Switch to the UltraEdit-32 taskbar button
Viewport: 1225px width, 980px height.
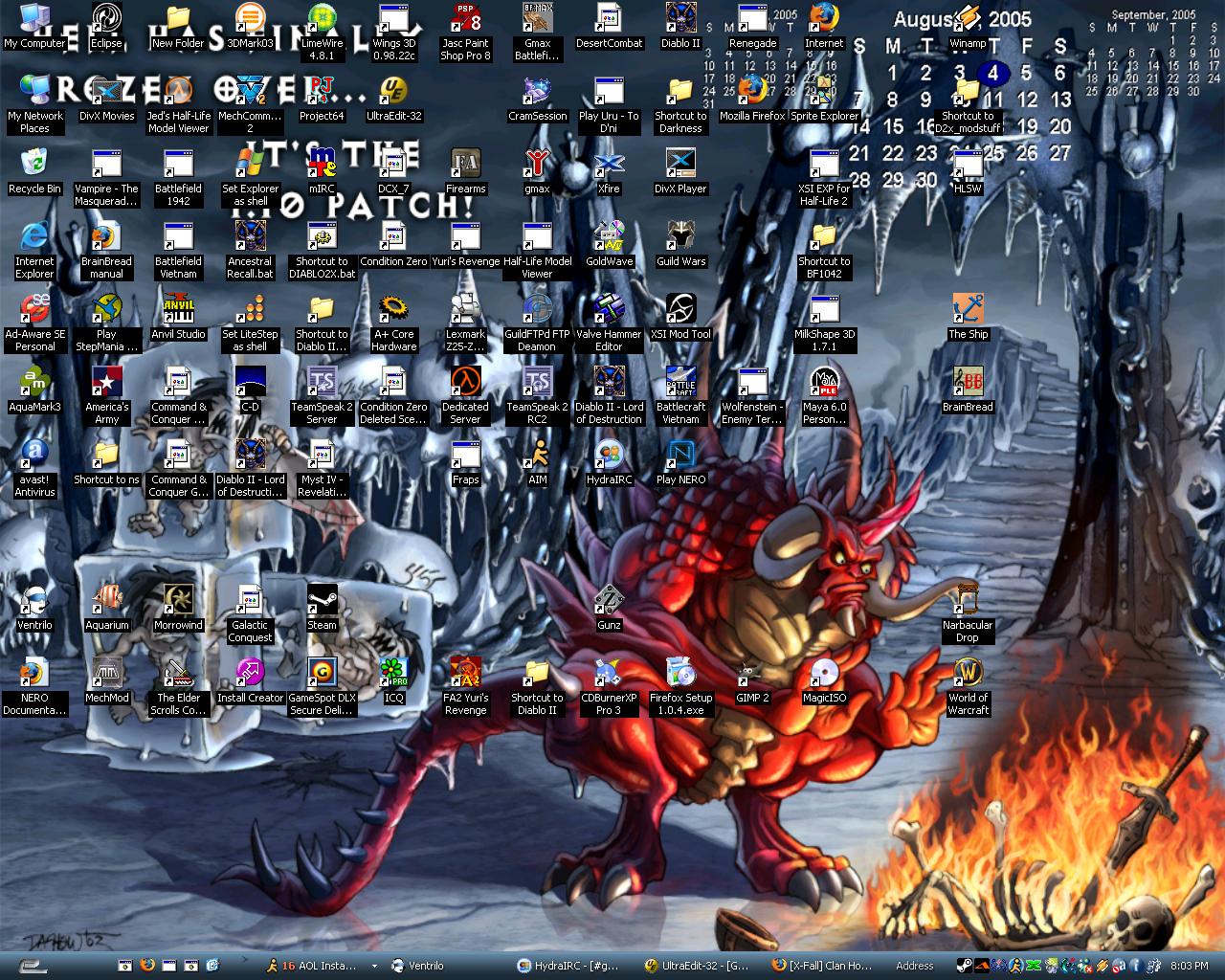coord(697,966)
